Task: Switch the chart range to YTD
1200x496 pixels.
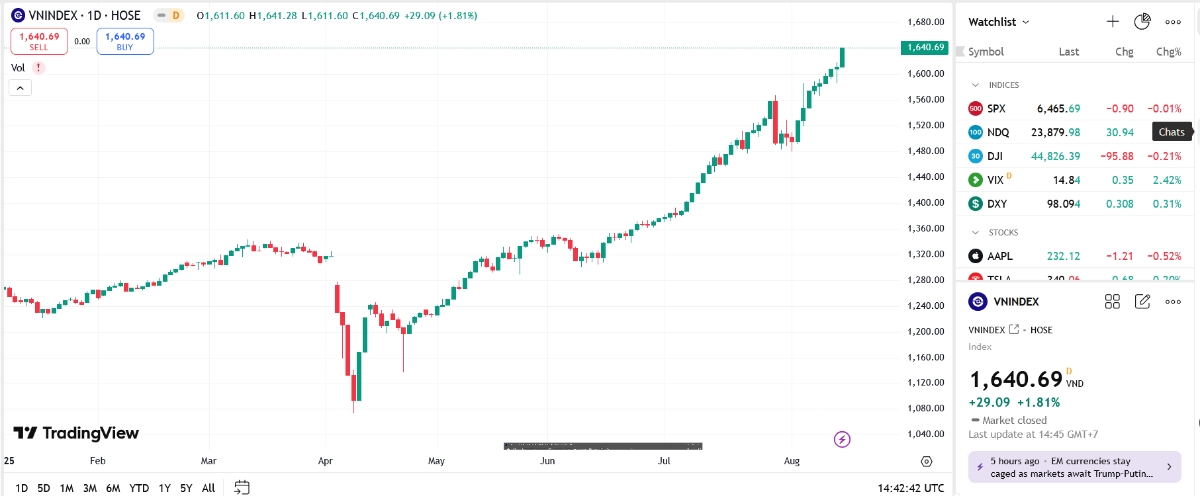Action: pos(139,488)
